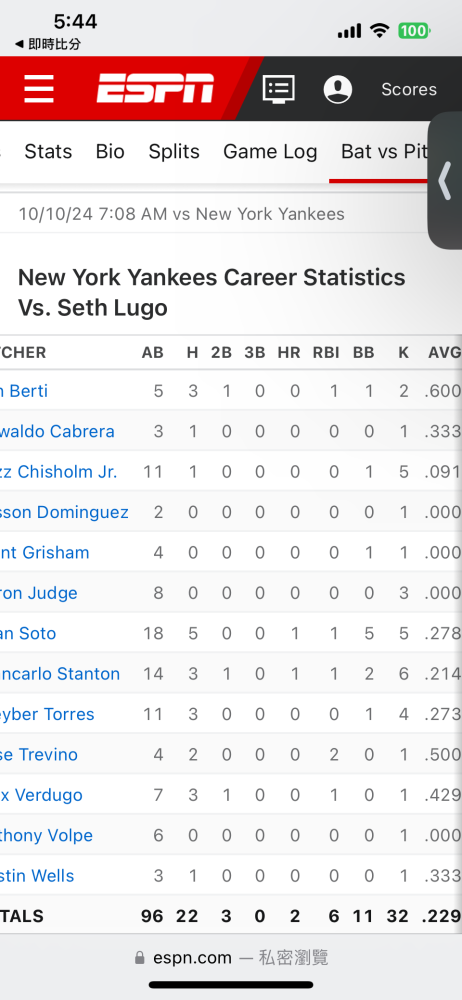Screen dimensions: 462x1000
Task: Open Juan Soto's player link
Action: point(28,633)
